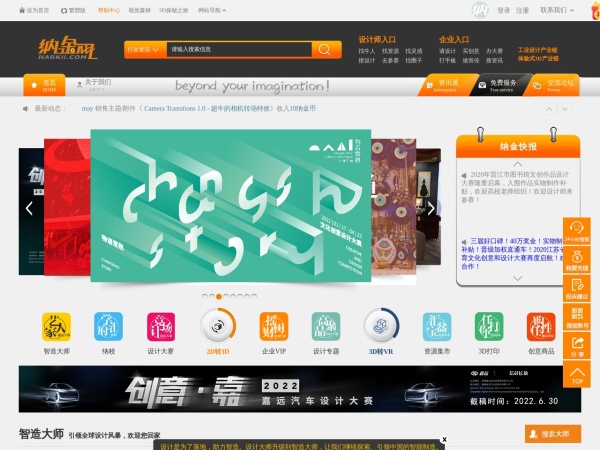
Task: Click the 分享 share icon
Action: point(577,346)
